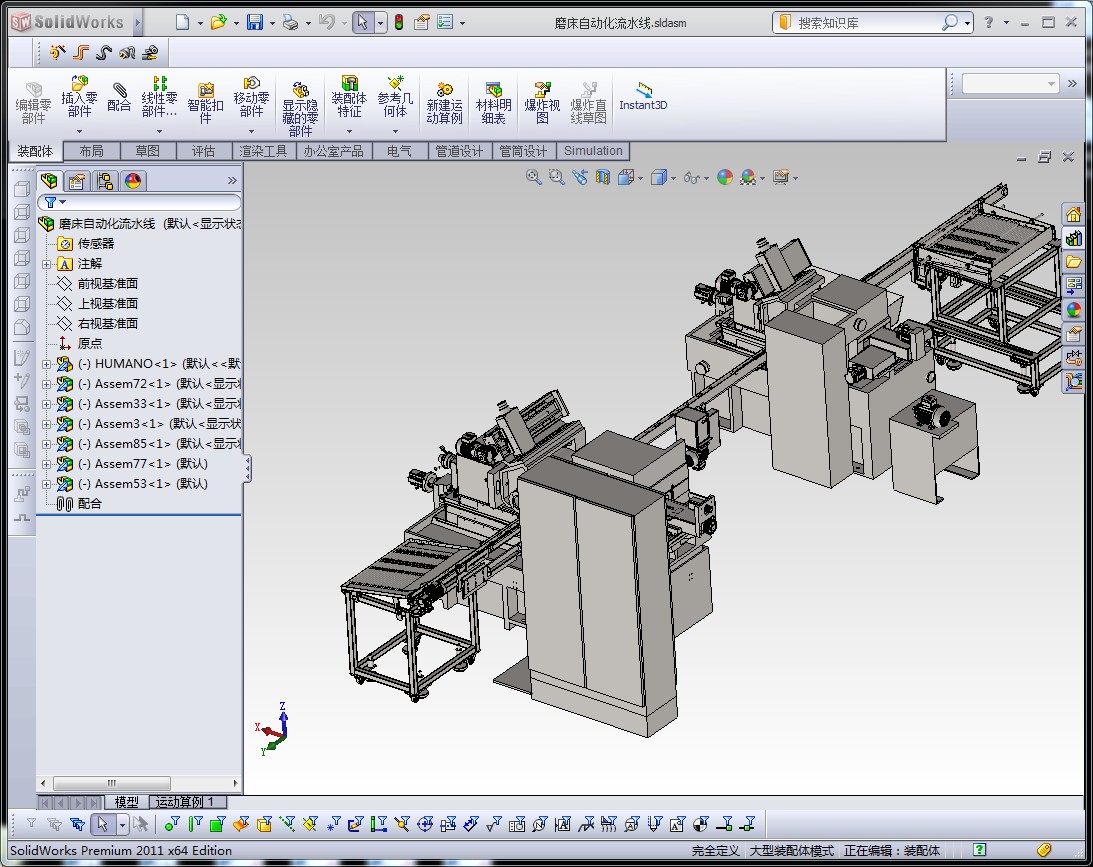Open the DisplayManager color sphere tab
1093x867 pixels.
pos(133,181)
